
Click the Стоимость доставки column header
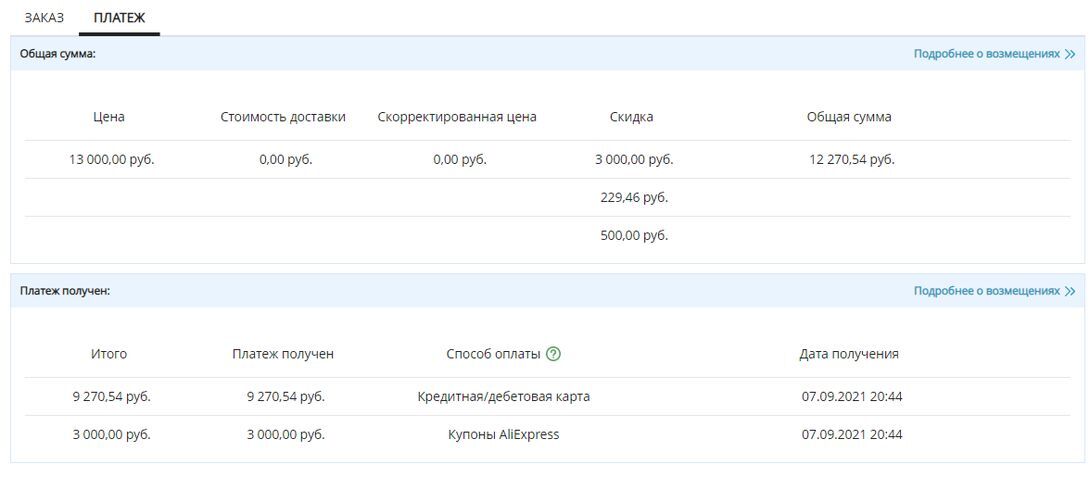coord(283,117)
